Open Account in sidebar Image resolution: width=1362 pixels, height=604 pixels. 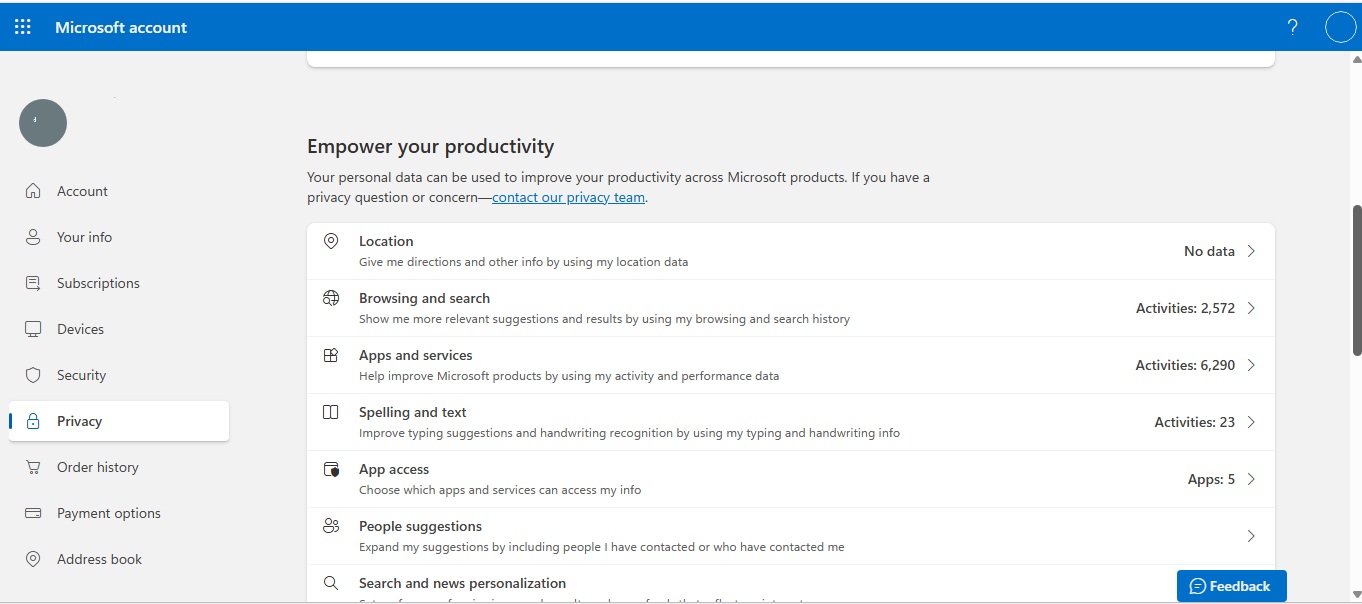[x=119, y=191]
